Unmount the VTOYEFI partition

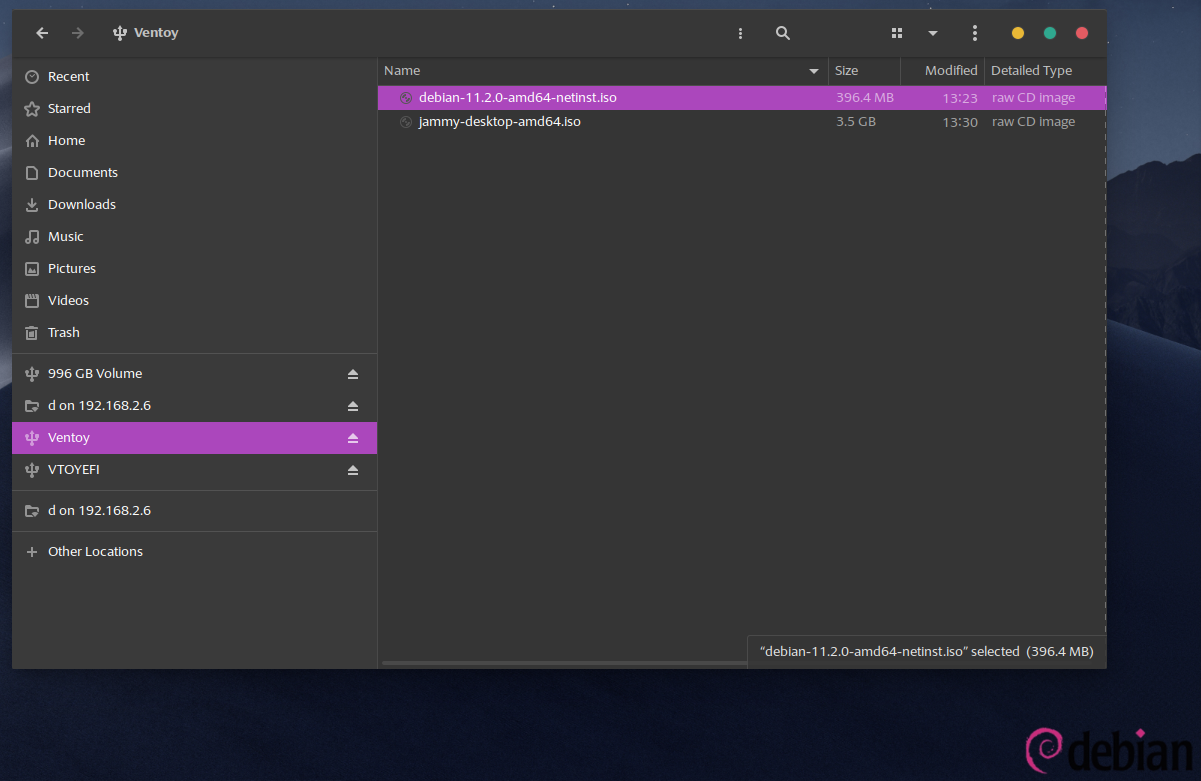[352, 470]
